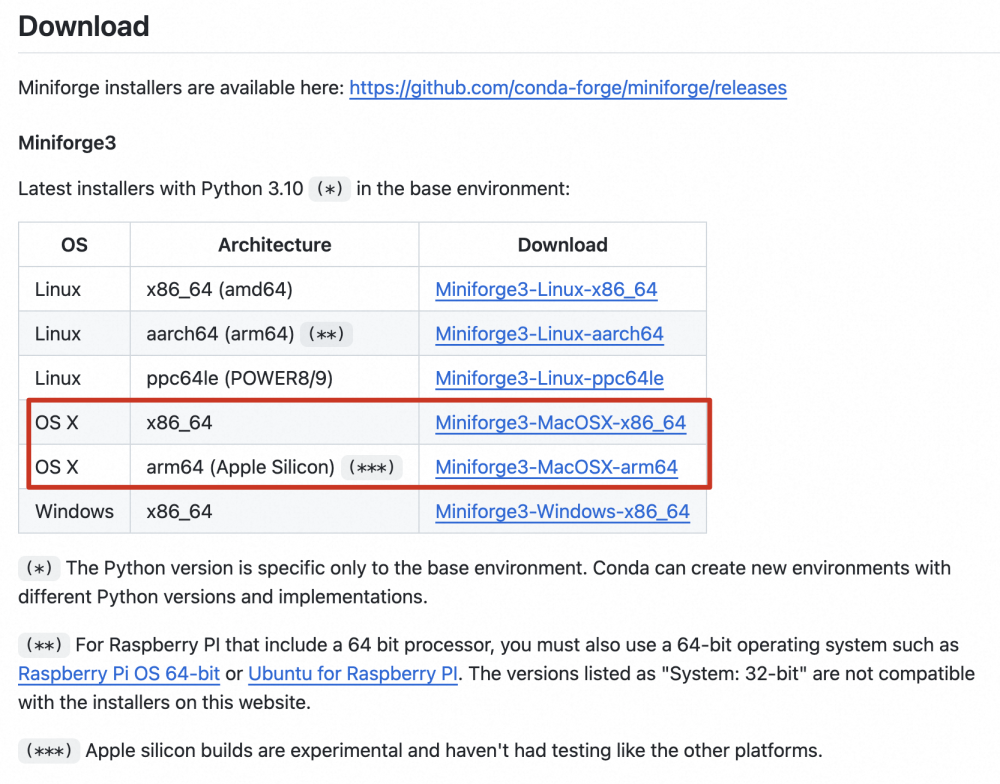Download the Miniforge3-Windows-x86_64 installer
This screenshot has width=1000, height=784.
(562, 511)
